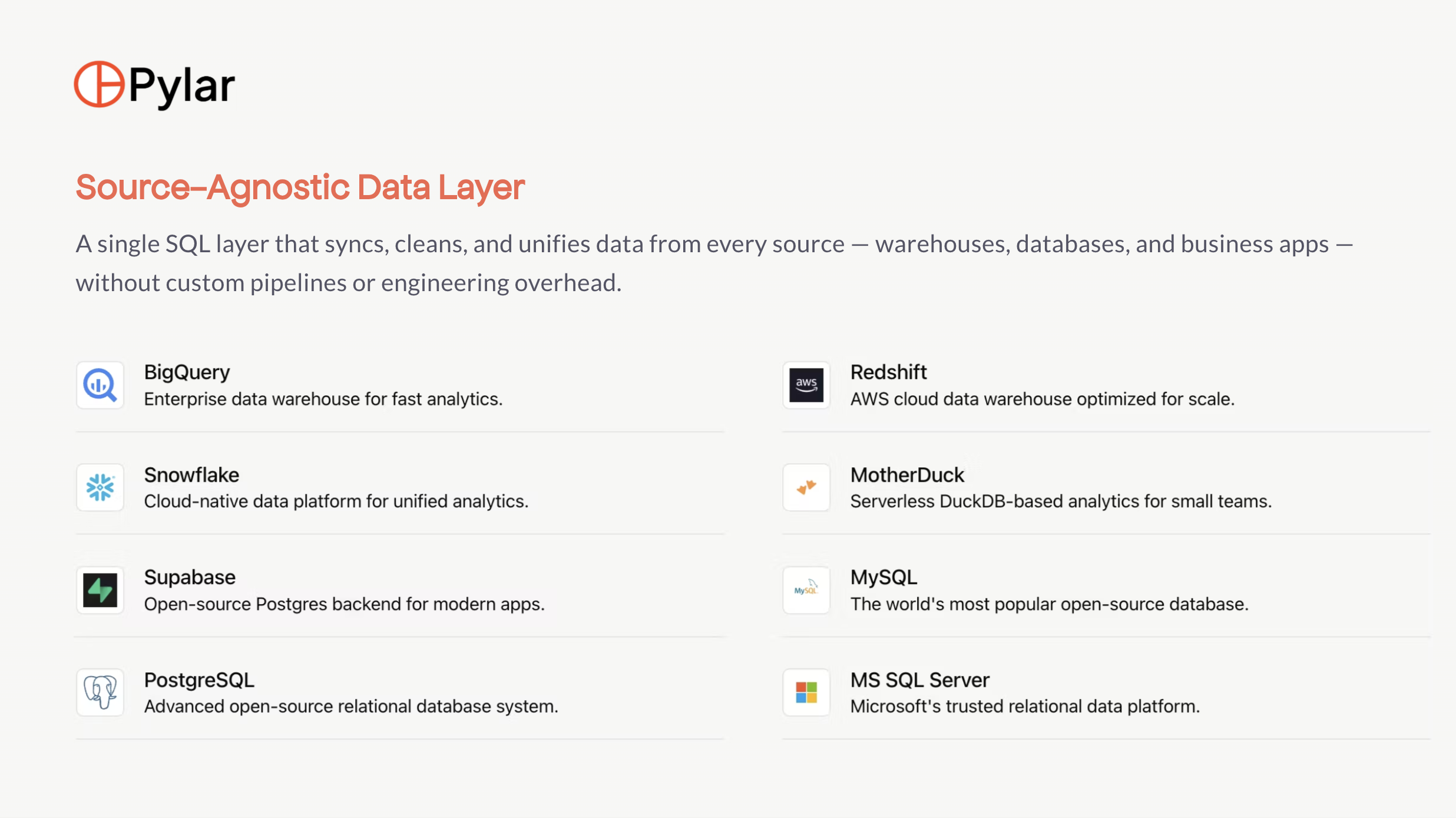Select the MySQL heading text
The height and width of the screenshot is (818, 1456).
883,577
